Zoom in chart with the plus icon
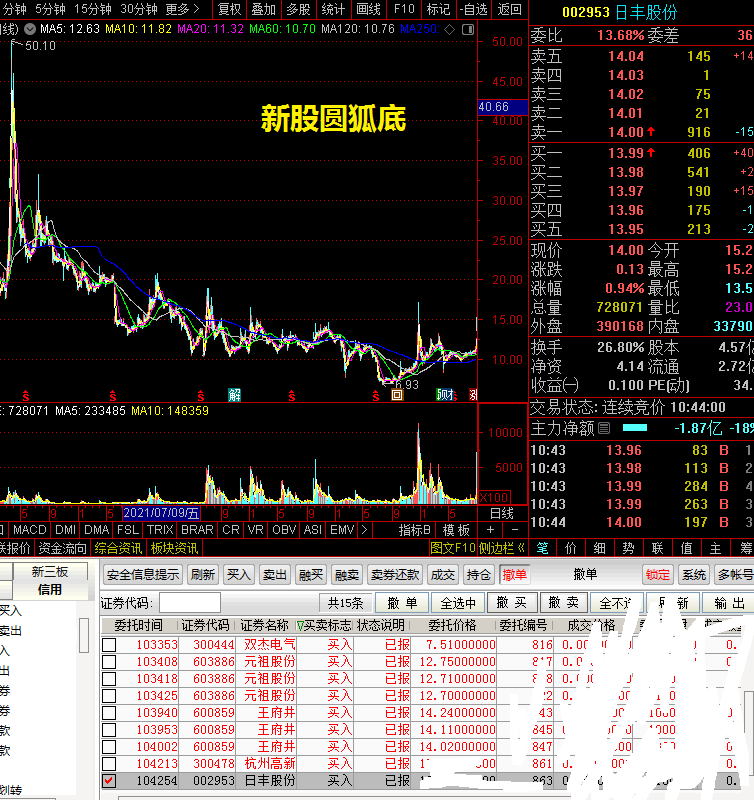Screen dimensions: 754x800 tap(491, 530)
